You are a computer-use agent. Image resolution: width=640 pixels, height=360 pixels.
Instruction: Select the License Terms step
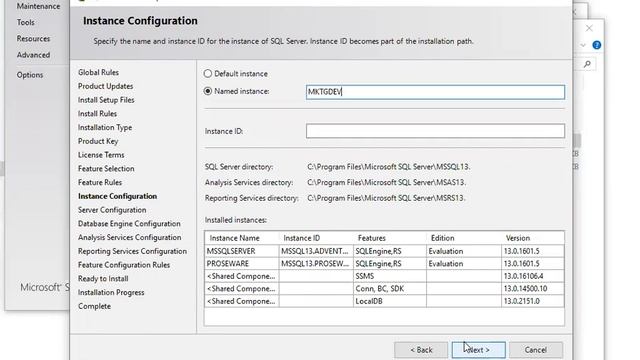click(101, 155)
